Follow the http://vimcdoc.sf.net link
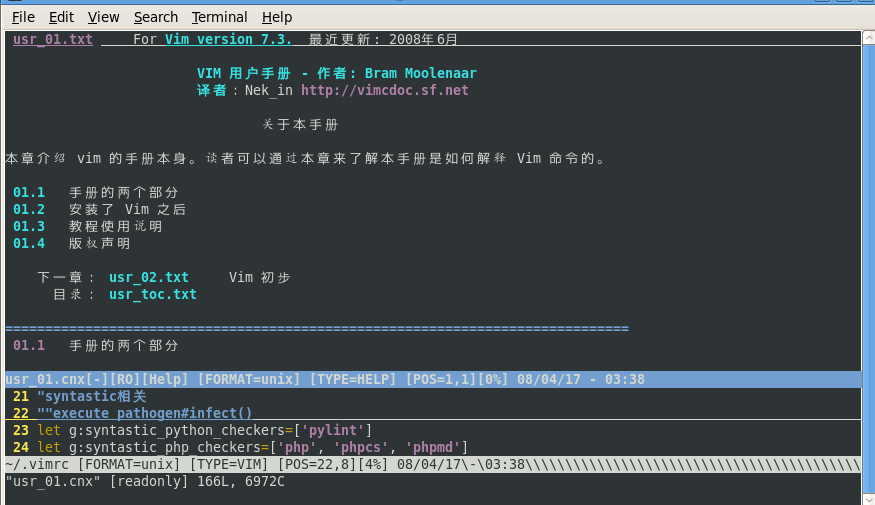The width and height of the screenshot is (875, 505). (384, 90)
